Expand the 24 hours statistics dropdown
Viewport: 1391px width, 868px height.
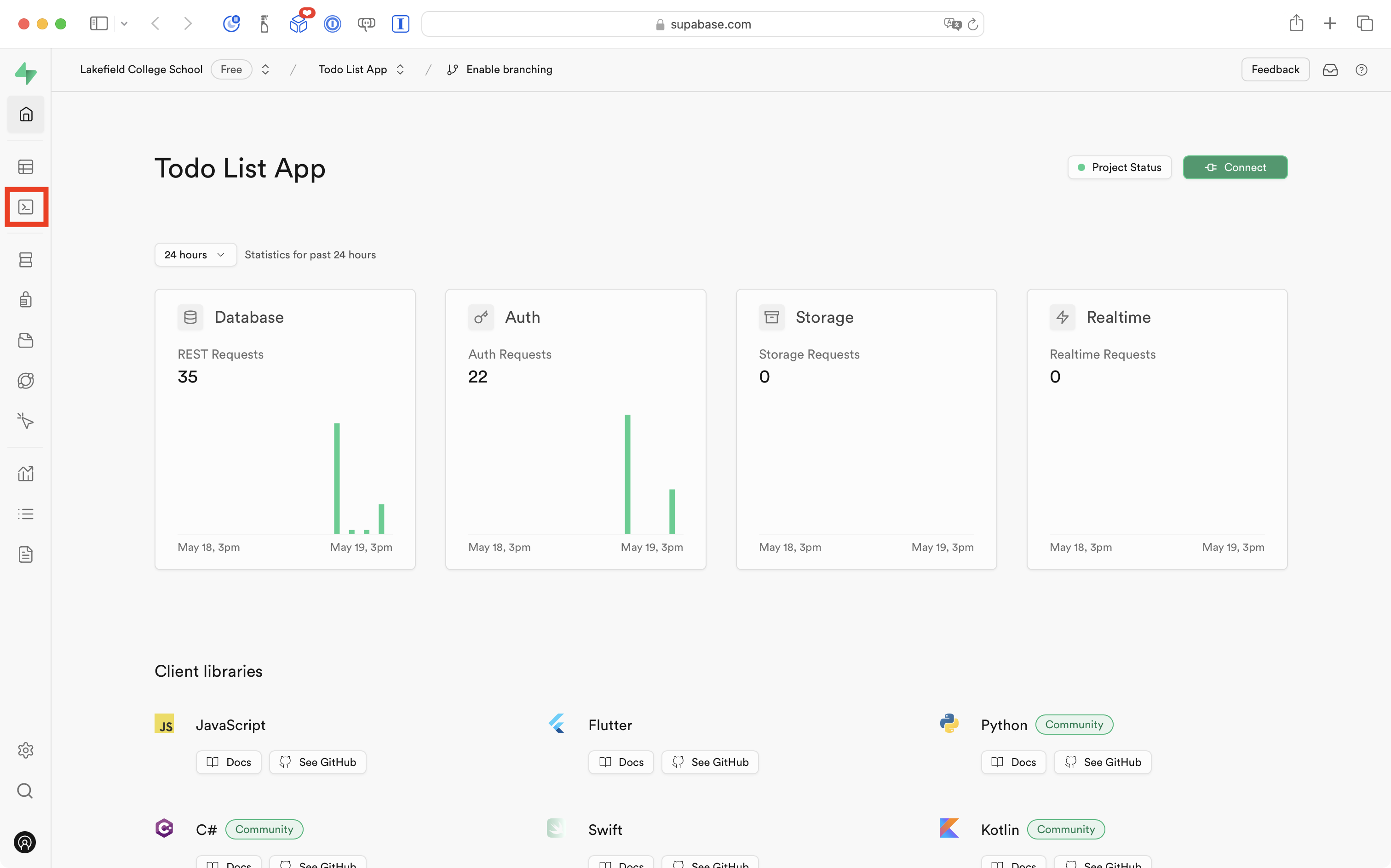click(x=195, y=254)
